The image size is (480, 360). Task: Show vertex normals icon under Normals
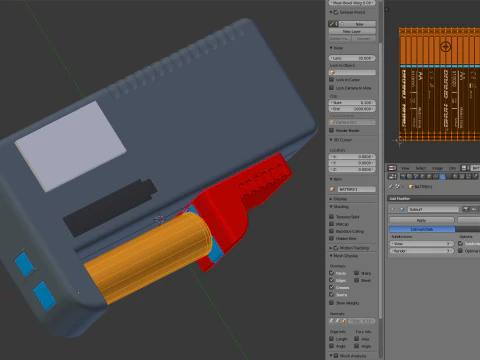[332, 321]
